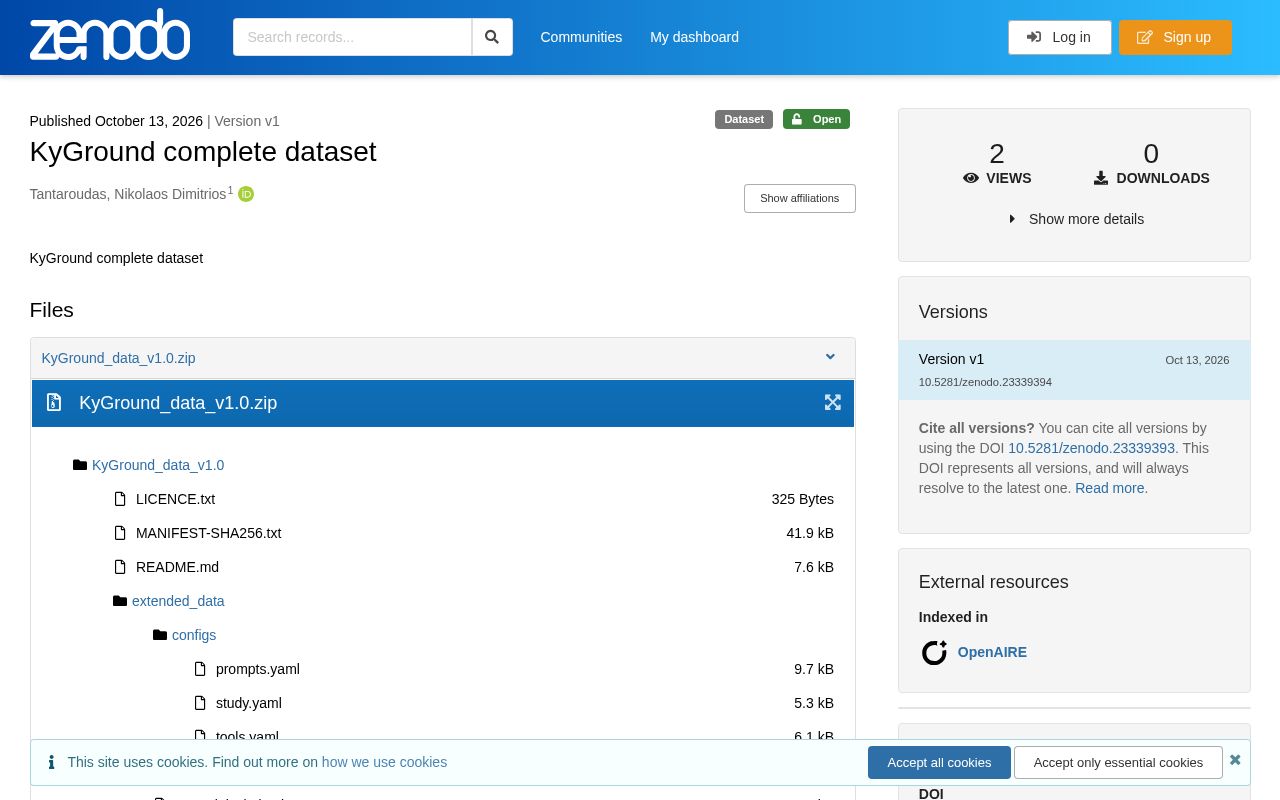Click the MANIFEST-SHA256.txt file name
Viewport: 1280px width, 800px height.
point(208,533)
